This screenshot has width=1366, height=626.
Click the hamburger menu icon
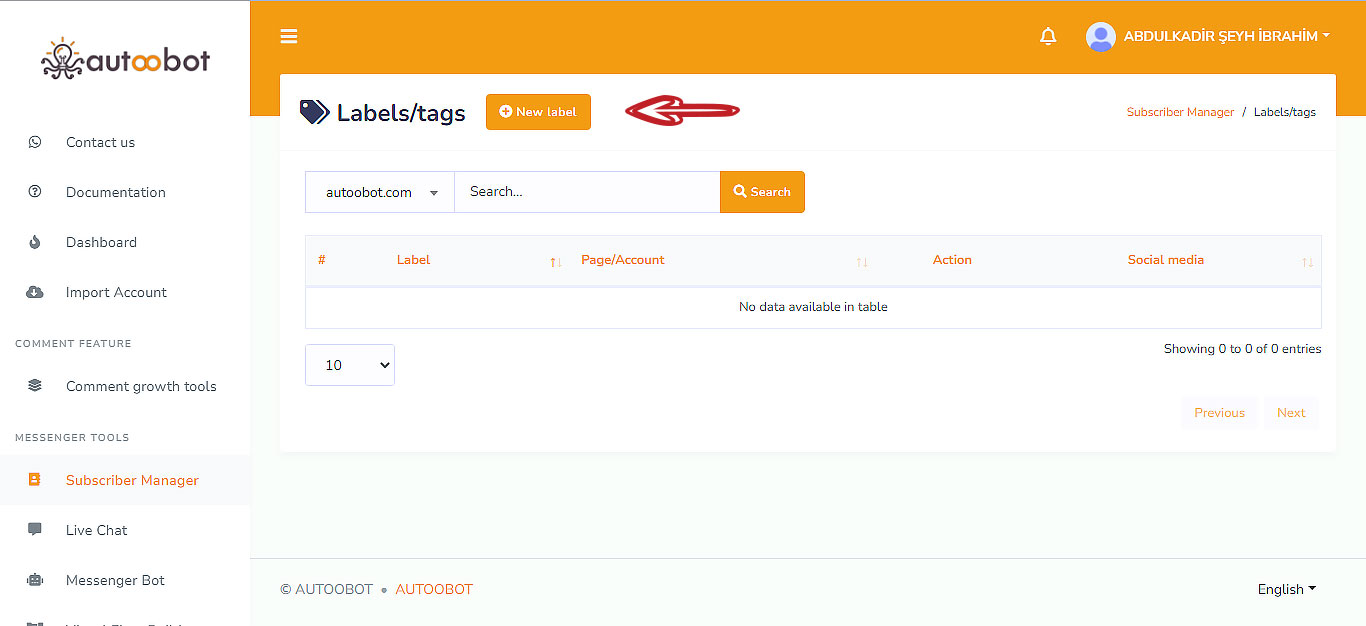[289, 37]
